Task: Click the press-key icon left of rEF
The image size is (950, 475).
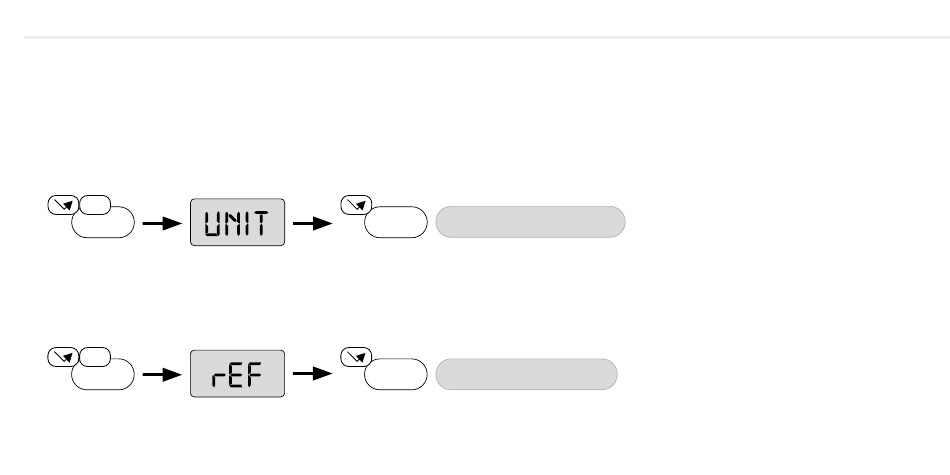Action: 63,357
